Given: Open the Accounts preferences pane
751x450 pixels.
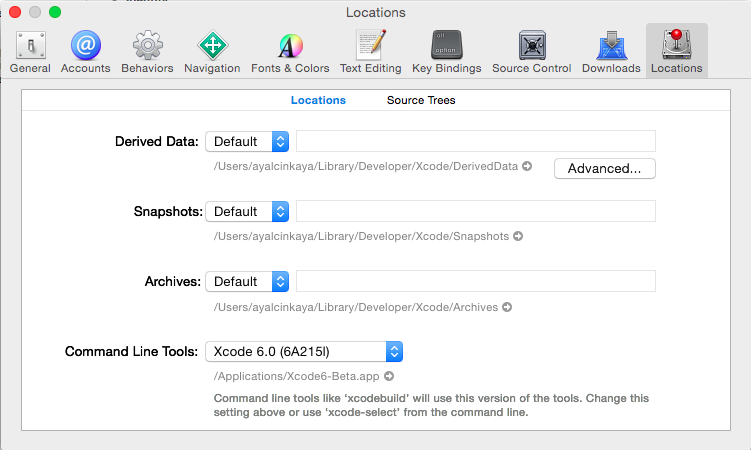Looking at the screenshot, I should click(x=86, y=52).
